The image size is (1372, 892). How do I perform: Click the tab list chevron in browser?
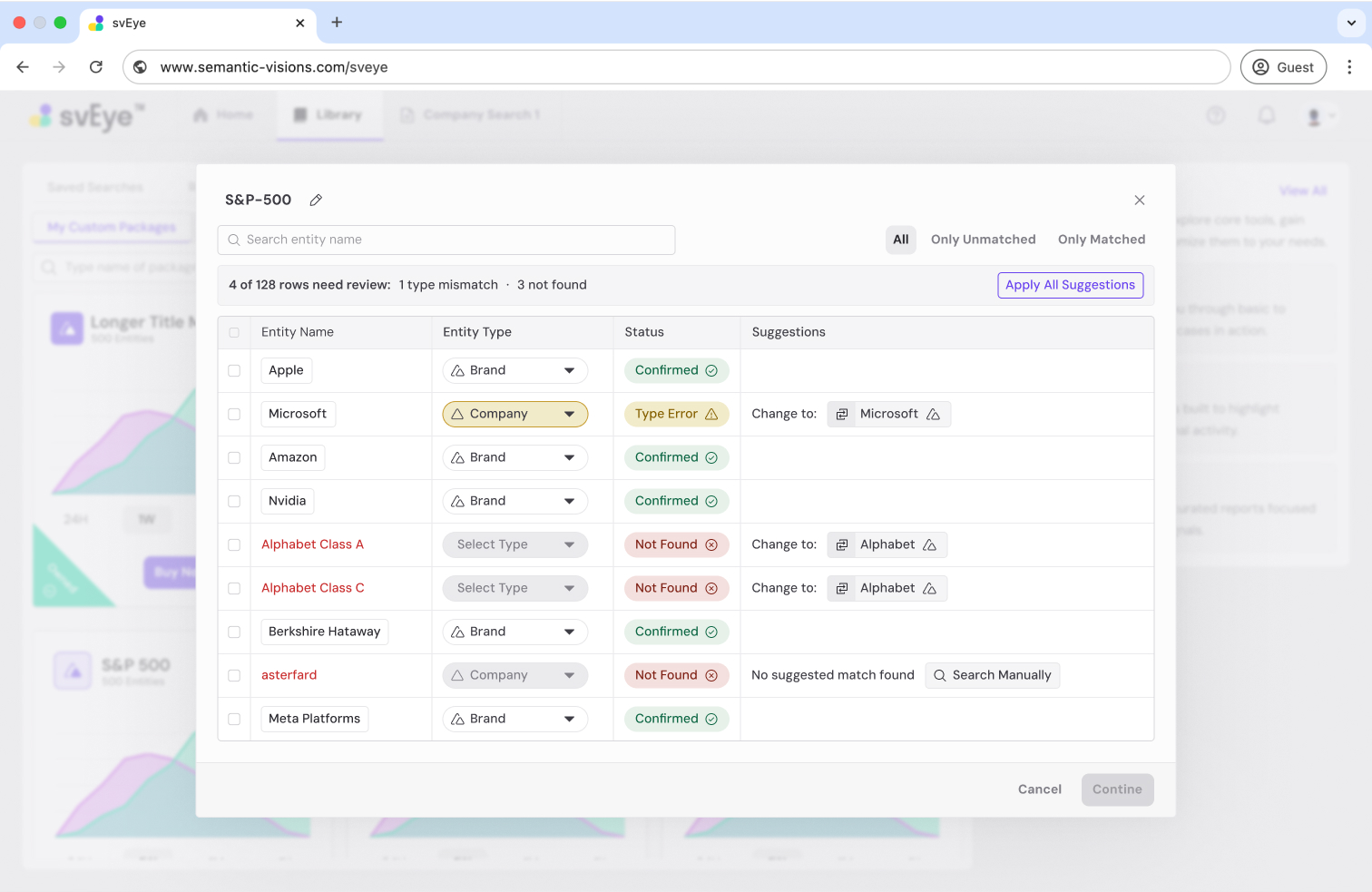pos(1351,23)
